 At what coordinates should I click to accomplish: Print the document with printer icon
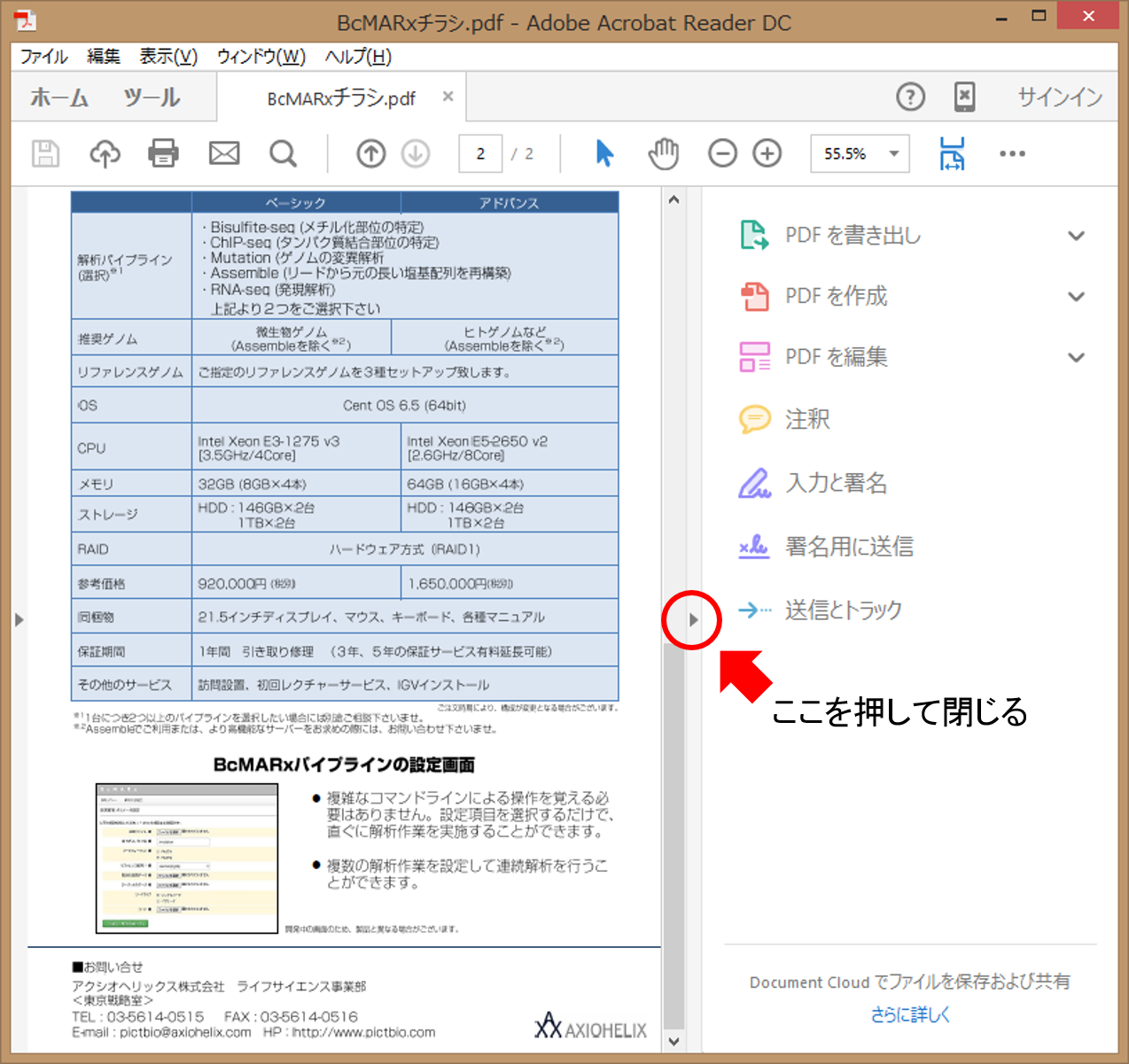[x=163, y=154]
